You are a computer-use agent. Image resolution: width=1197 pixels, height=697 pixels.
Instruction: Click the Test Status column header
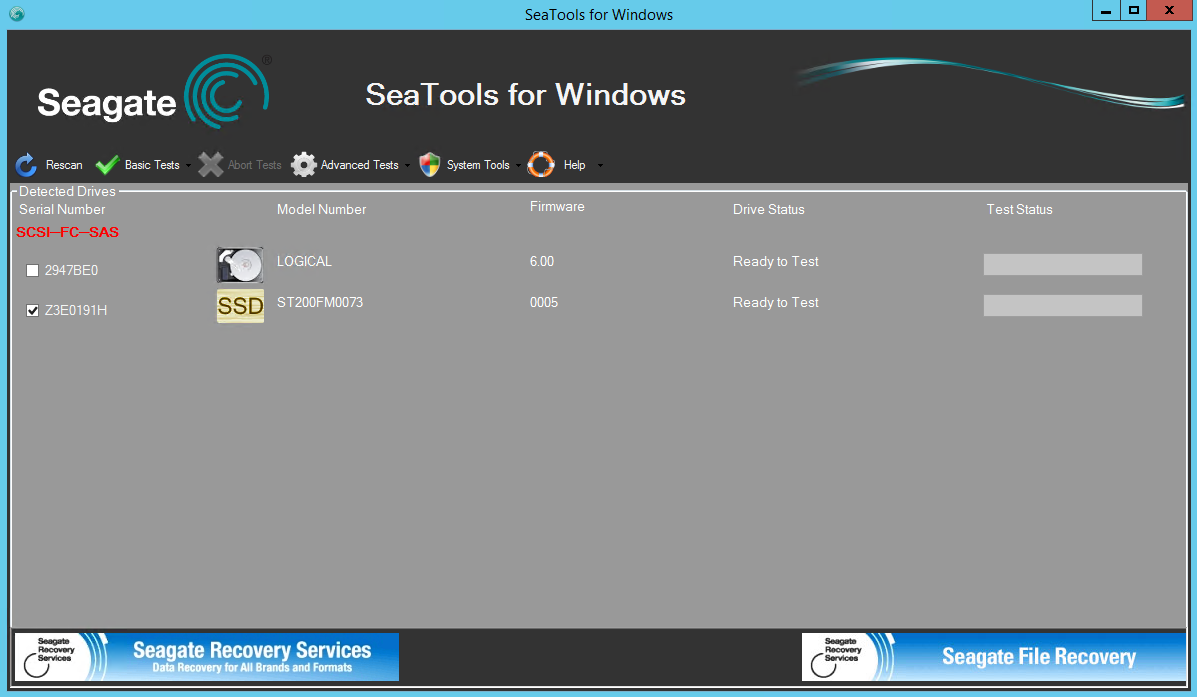coord(1019,209)
